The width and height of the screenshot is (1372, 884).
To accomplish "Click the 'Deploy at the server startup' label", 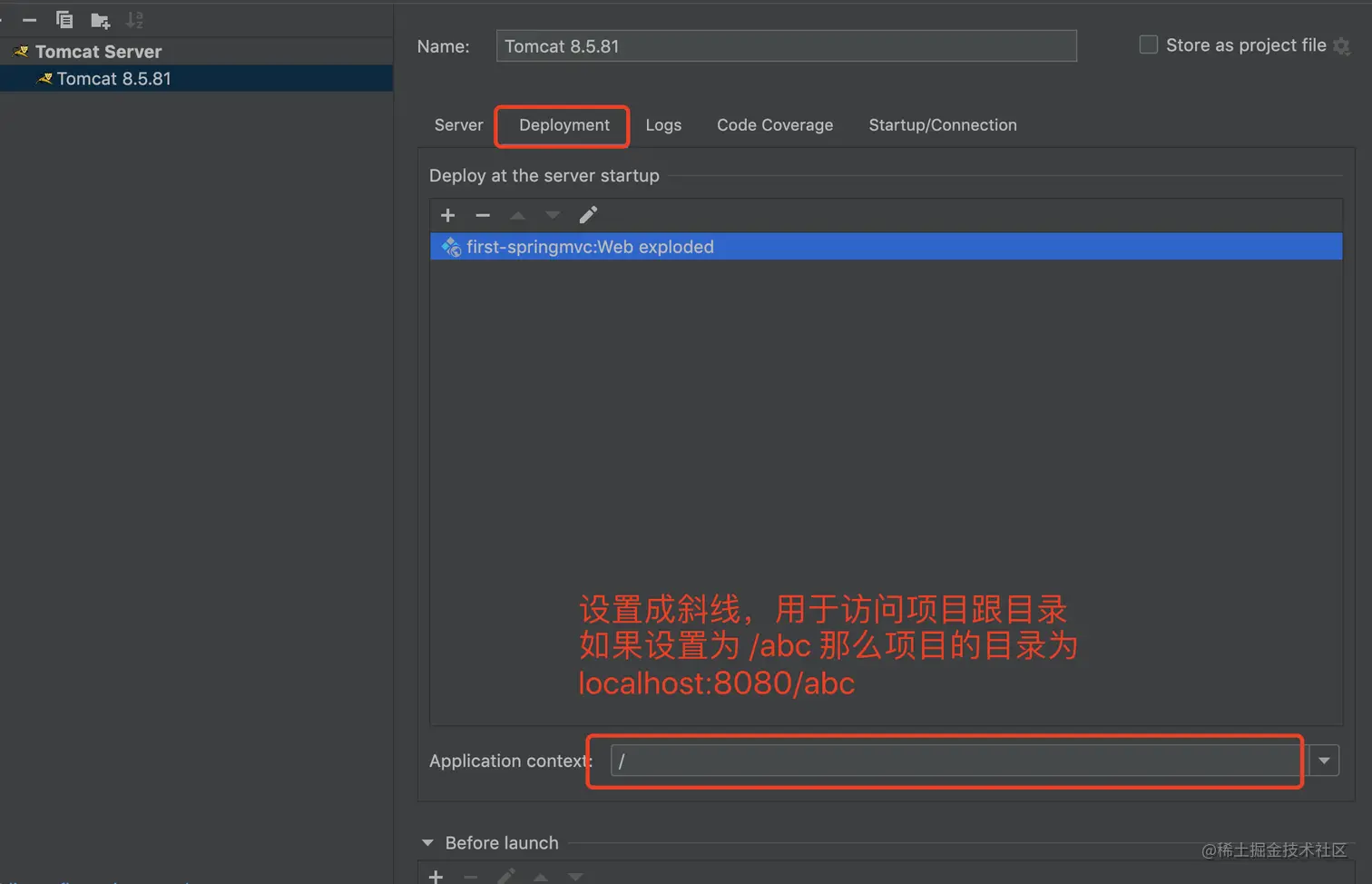I will (x=544, y=176).
